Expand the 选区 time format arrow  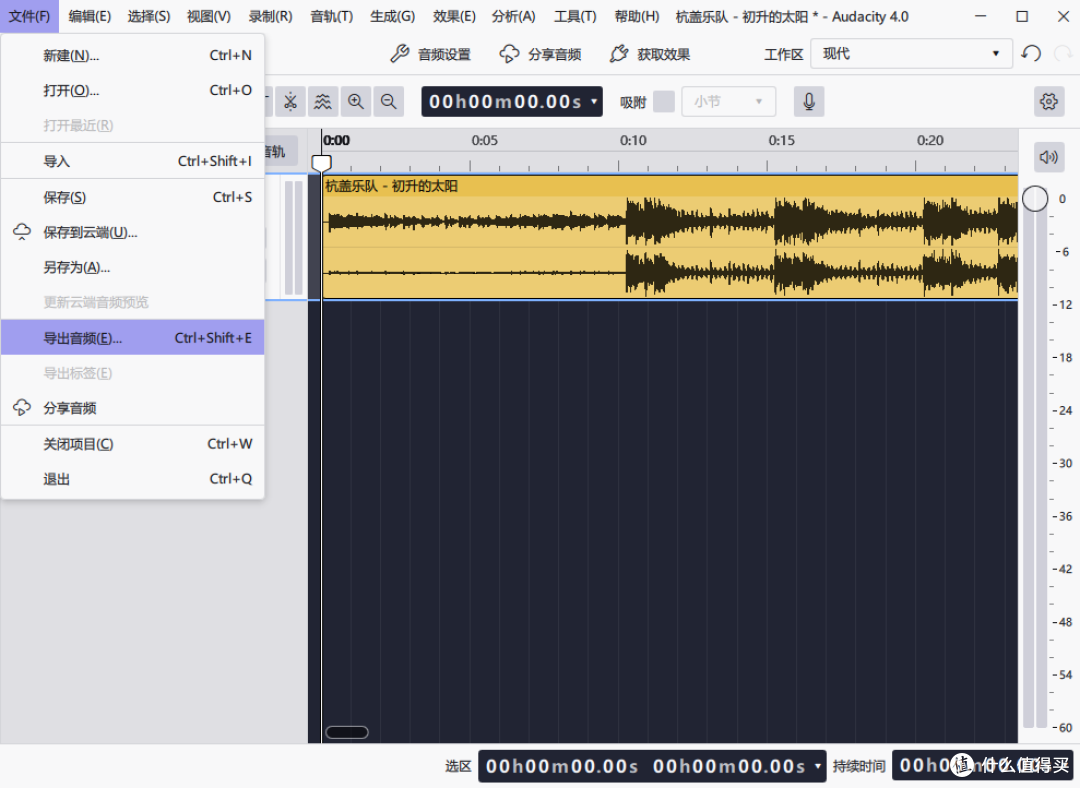tap(818, 766)
